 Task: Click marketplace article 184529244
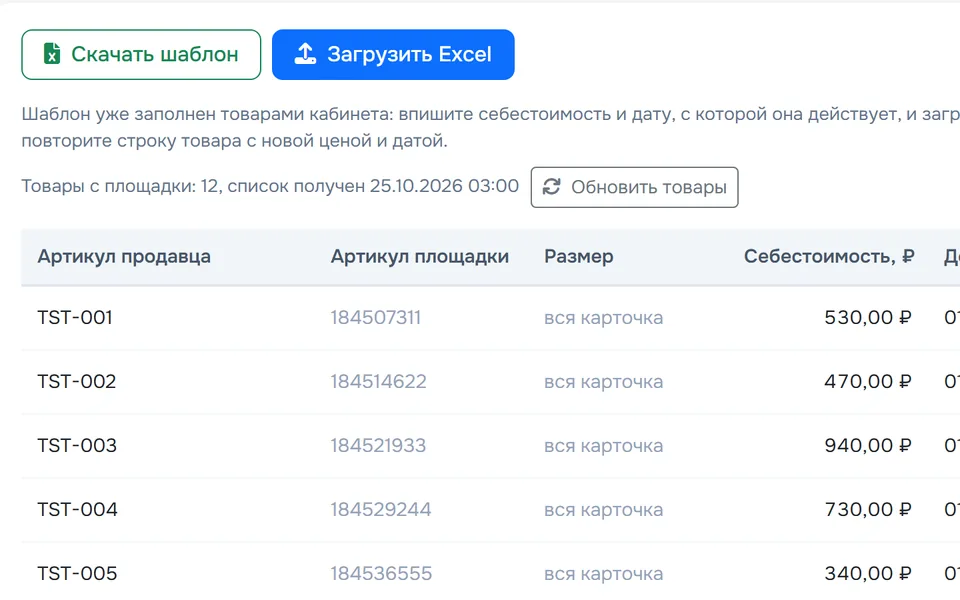point(381,509)
